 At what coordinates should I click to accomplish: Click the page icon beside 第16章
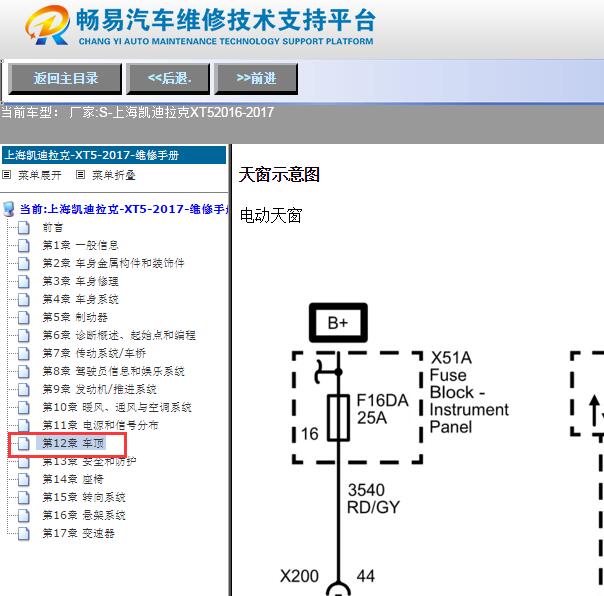(23, 515)
